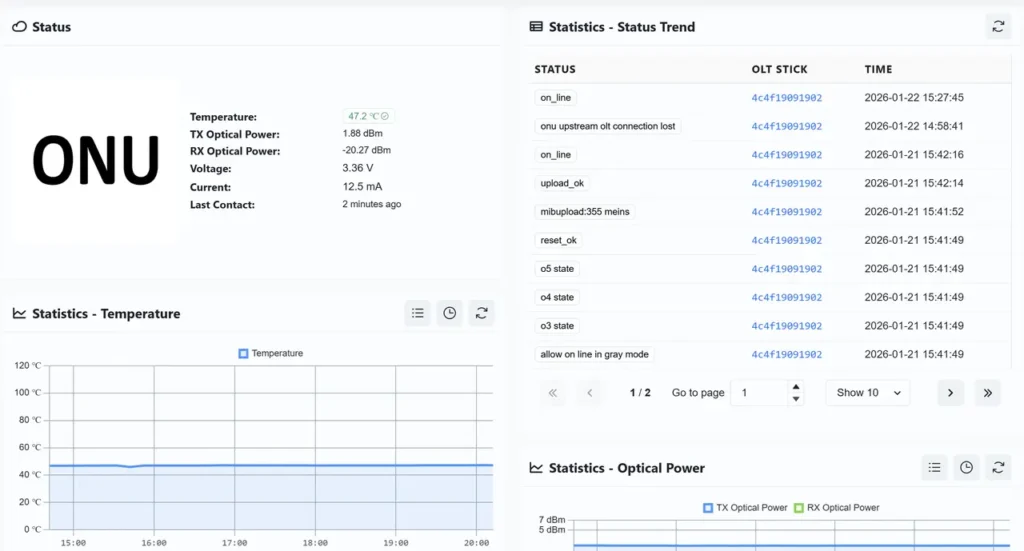The height and width of the screenshot is (551, 1024).
Task: Refresh the Status Trend statistics panel
Action: 997,27
